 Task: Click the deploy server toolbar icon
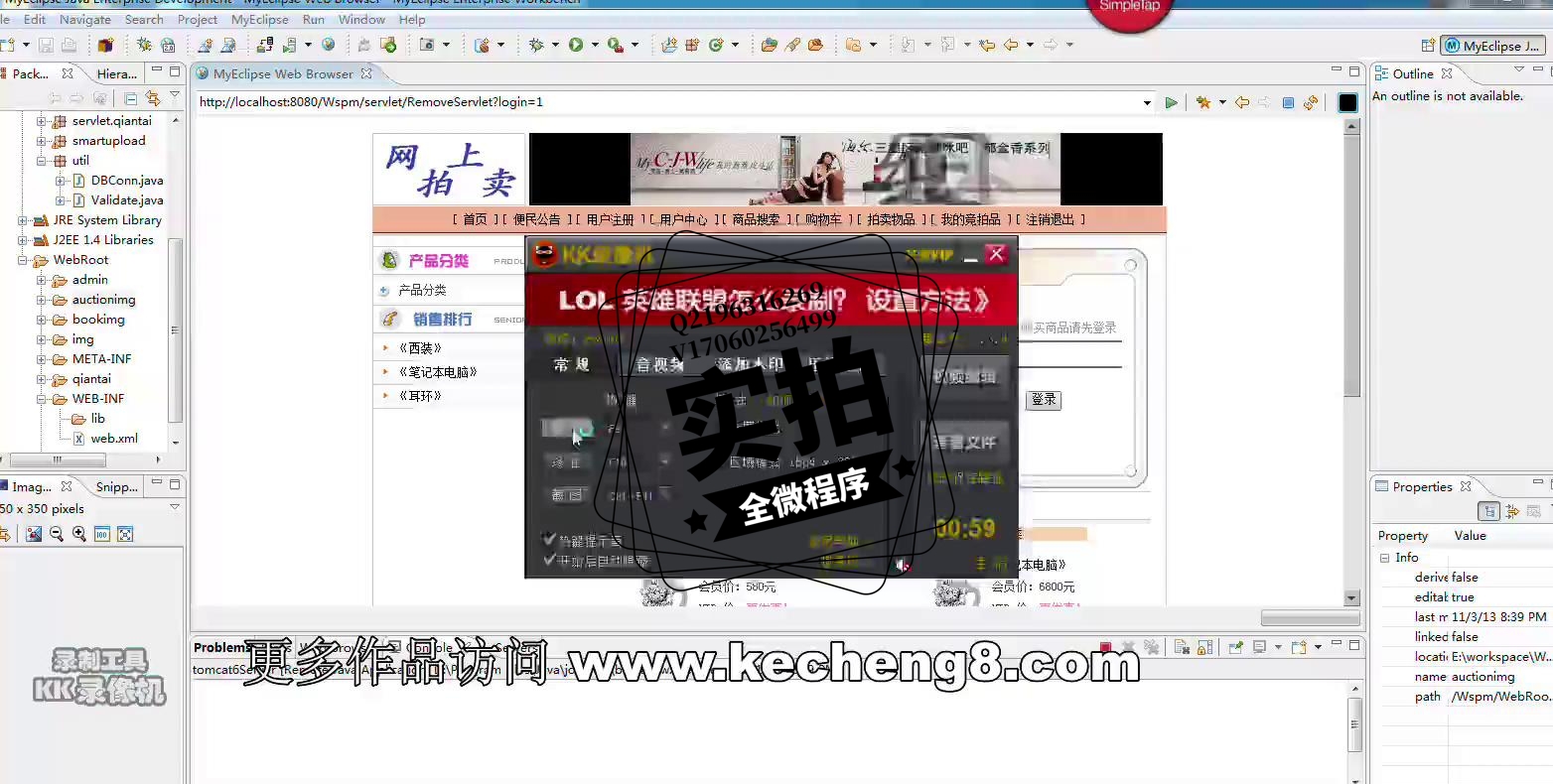pos(265,45)
